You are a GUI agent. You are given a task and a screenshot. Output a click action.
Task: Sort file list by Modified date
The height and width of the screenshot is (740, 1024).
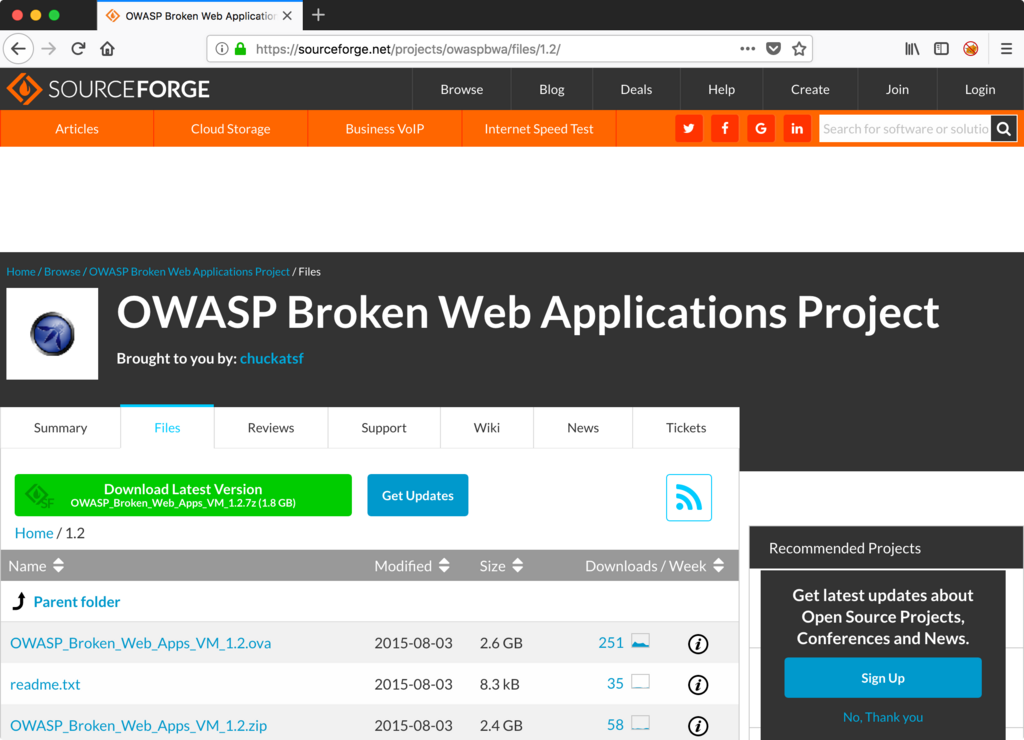pyautogui.click(x=412, y=566)
